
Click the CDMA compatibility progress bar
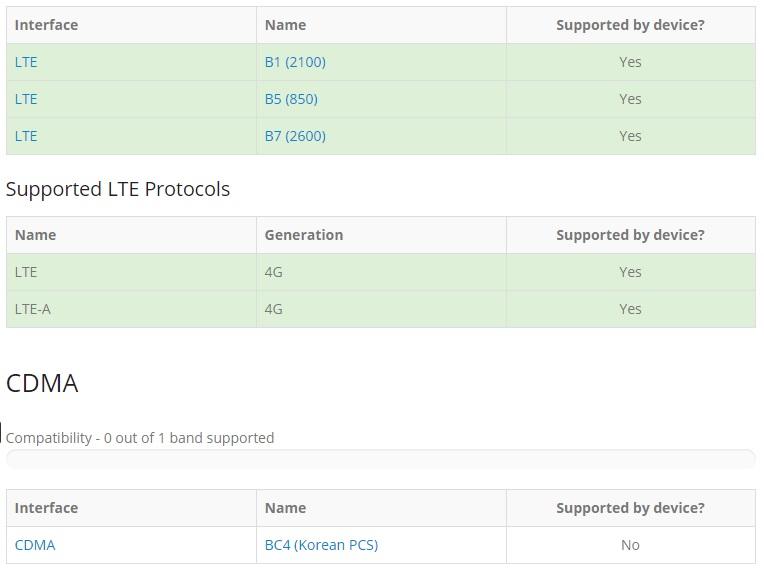380,459
